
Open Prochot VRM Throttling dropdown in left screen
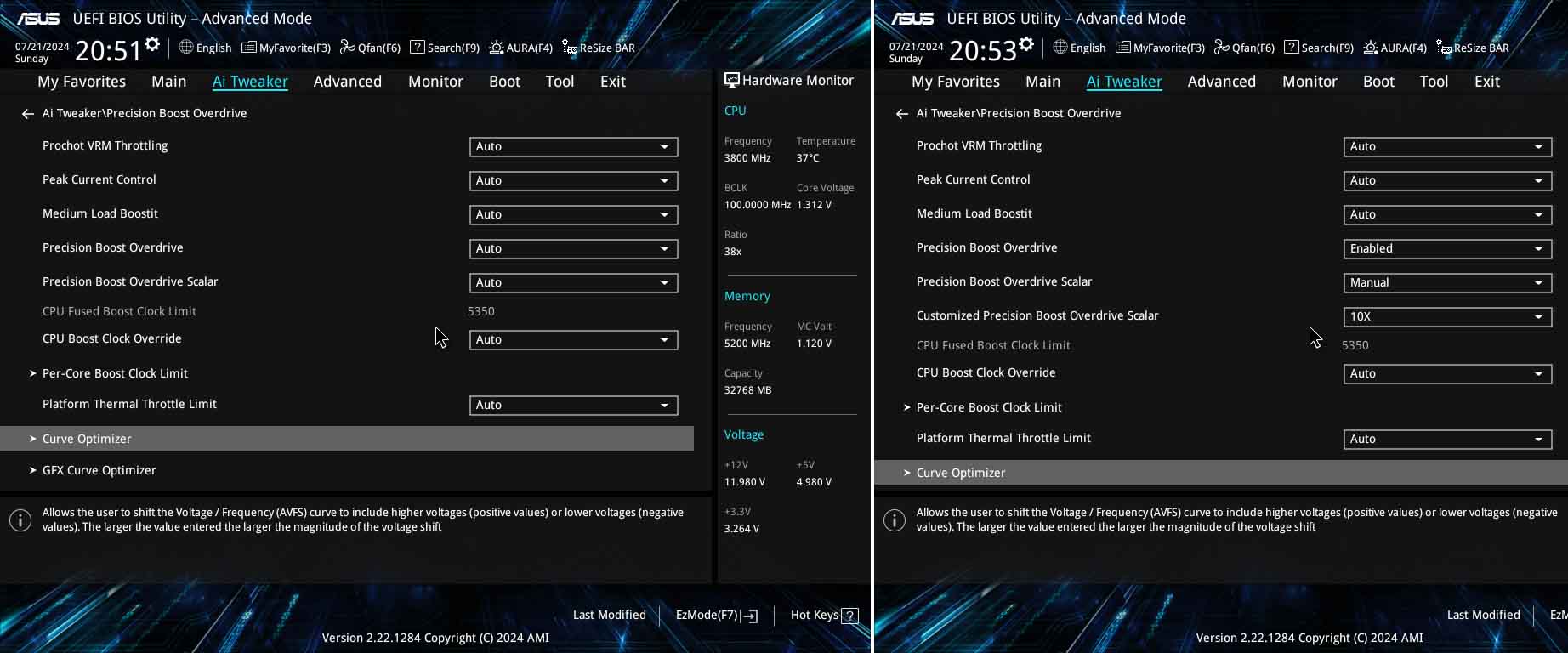pos(573,146)
